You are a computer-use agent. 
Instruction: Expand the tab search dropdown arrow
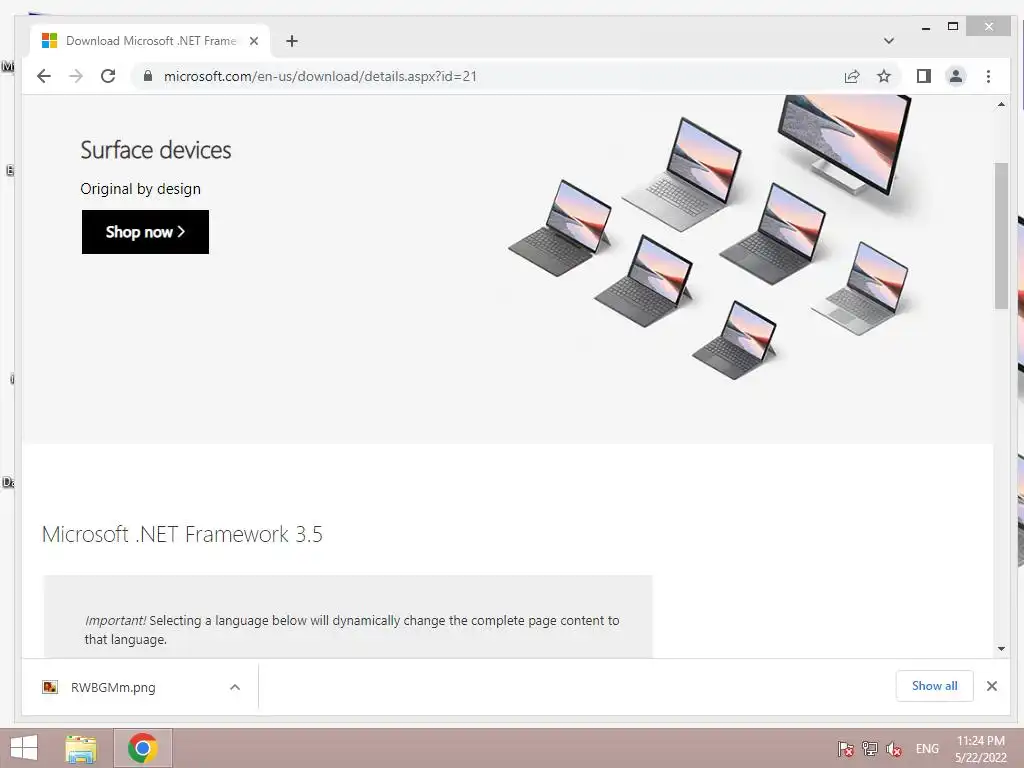pos(889,41)
